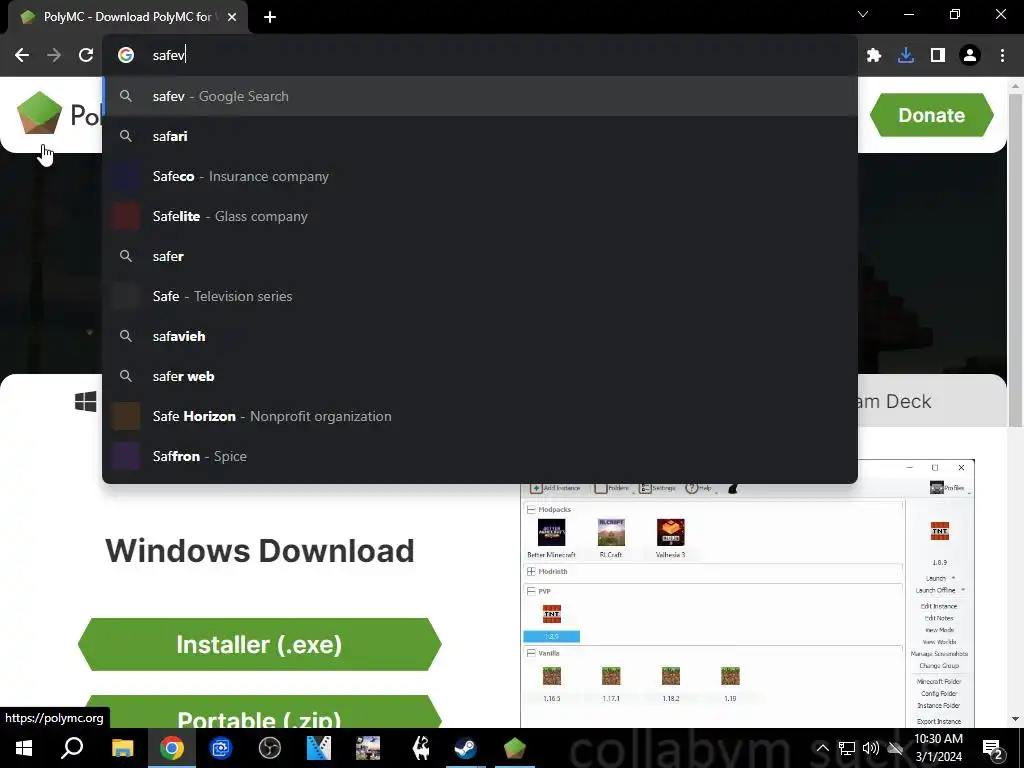Click inside the address bar with 'safev'
This screenshot has height=768, width=1024.
tap(480, 55)
